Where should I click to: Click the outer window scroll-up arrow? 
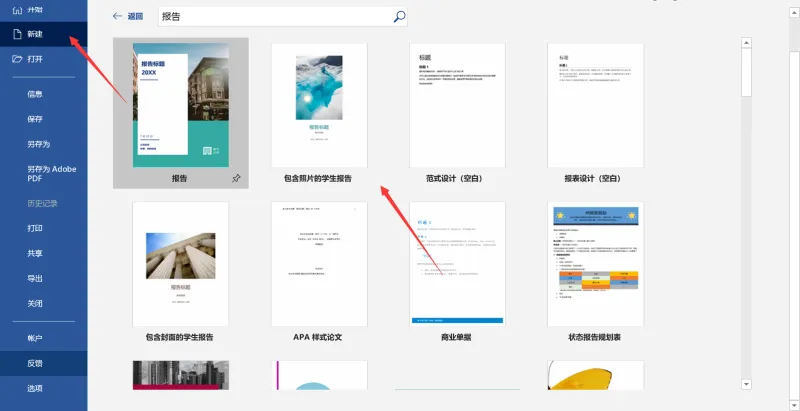tap(794, 11)
